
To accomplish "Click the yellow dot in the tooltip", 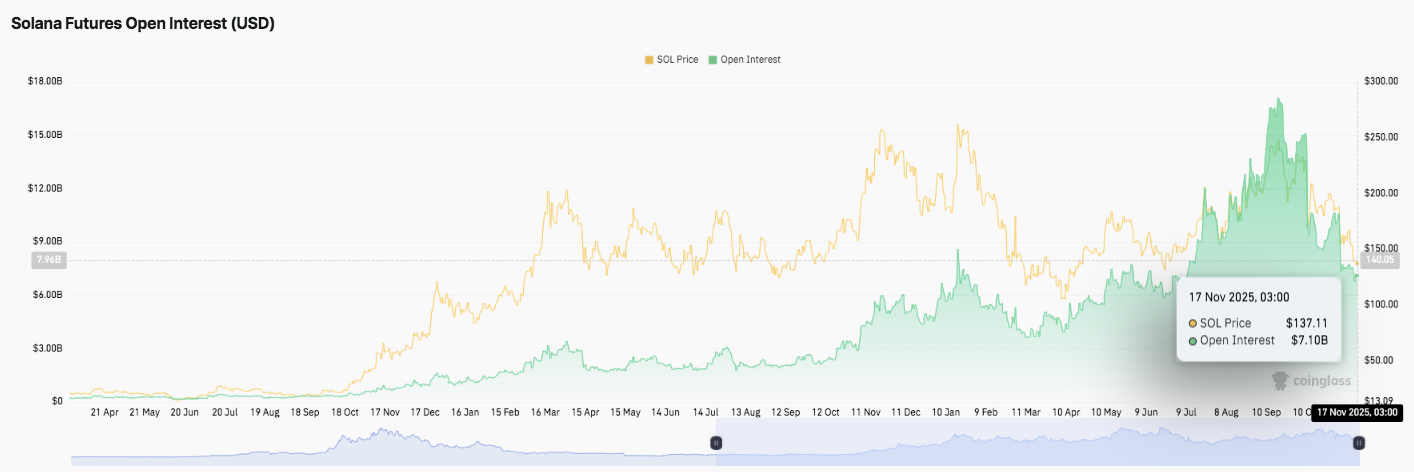I will [x=1193, y=323].
